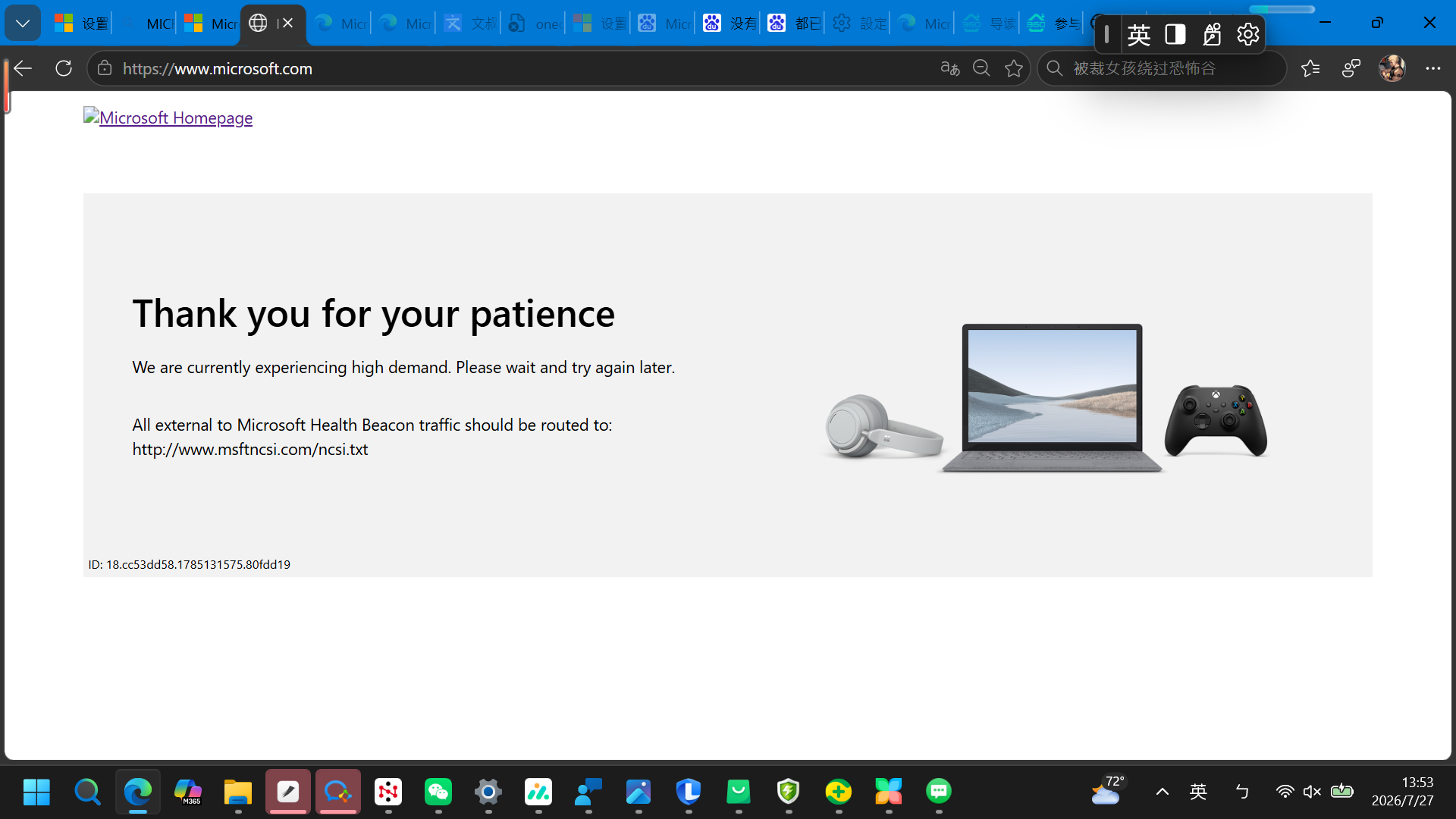
Task: Close the active tab with X
Action: point(287,24)
